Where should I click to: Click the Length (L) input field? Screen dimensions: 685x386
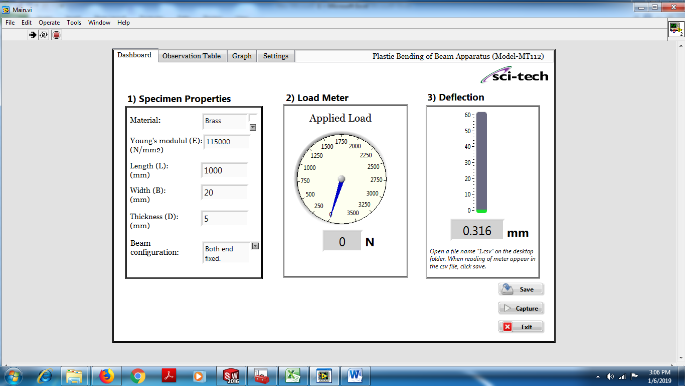(224, 170)
